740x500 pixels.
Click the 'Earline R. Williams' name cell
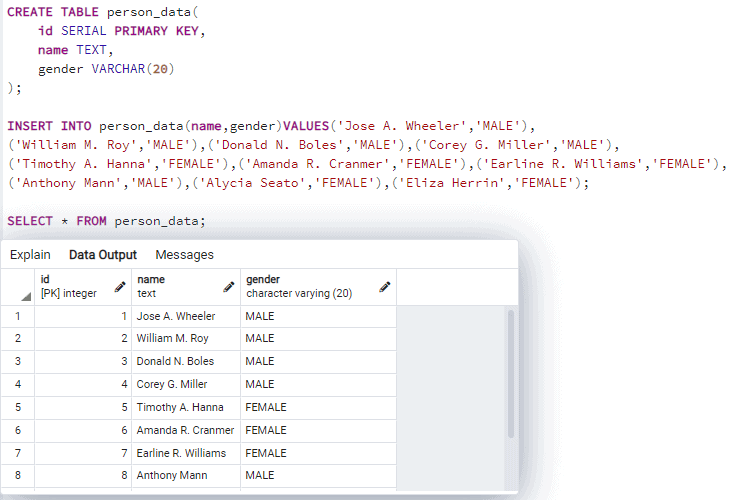(186, 453)
